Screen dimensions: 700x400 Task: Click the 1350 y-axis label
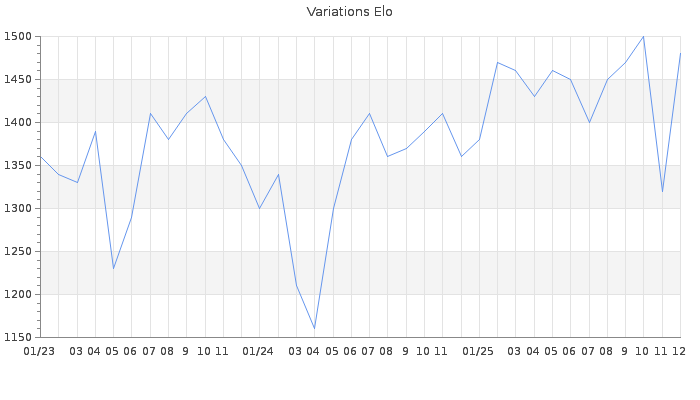18,166
